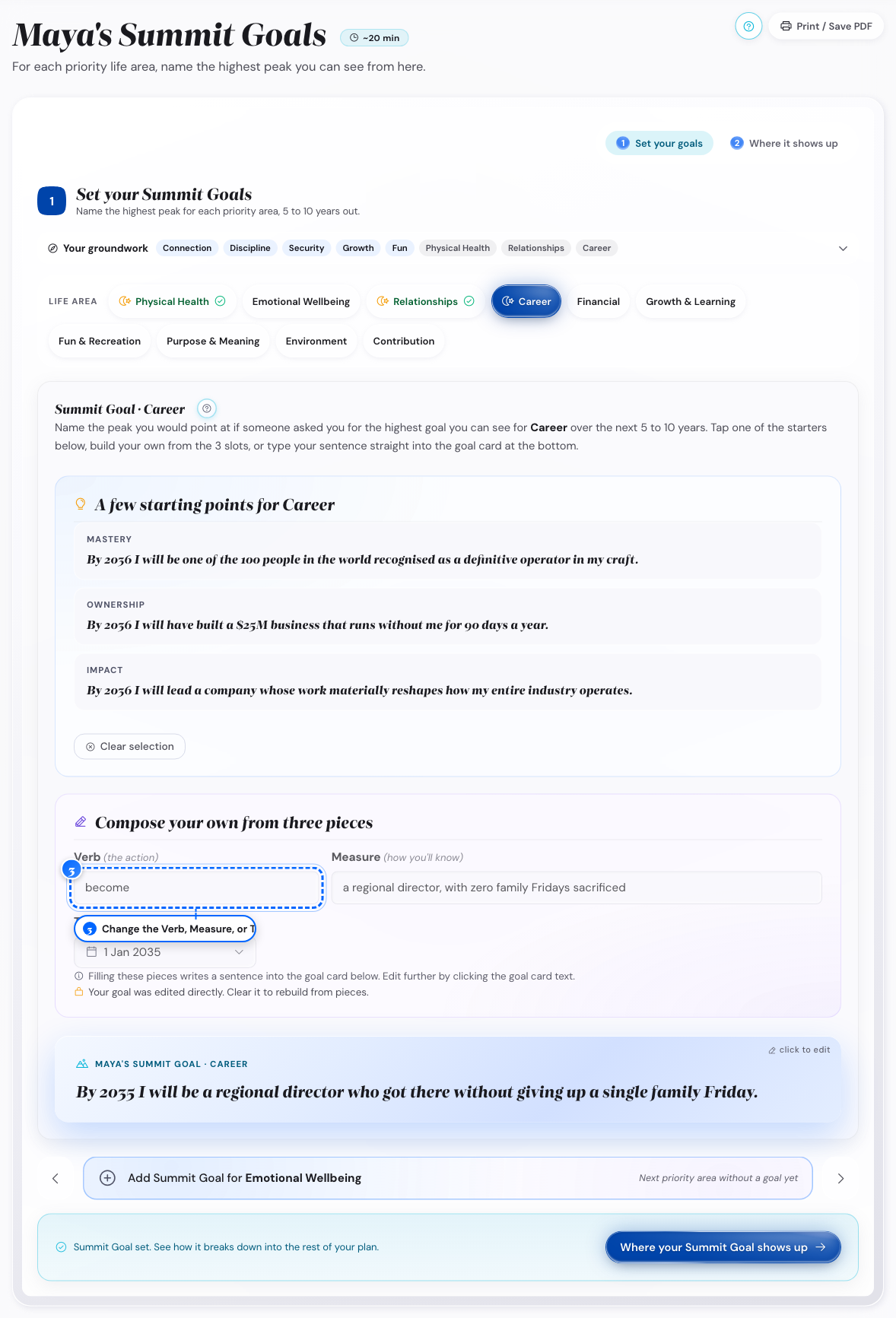Select the Ownership starter sentence
This screenshot has height=1318, width=896.
(x=448, y=616)
